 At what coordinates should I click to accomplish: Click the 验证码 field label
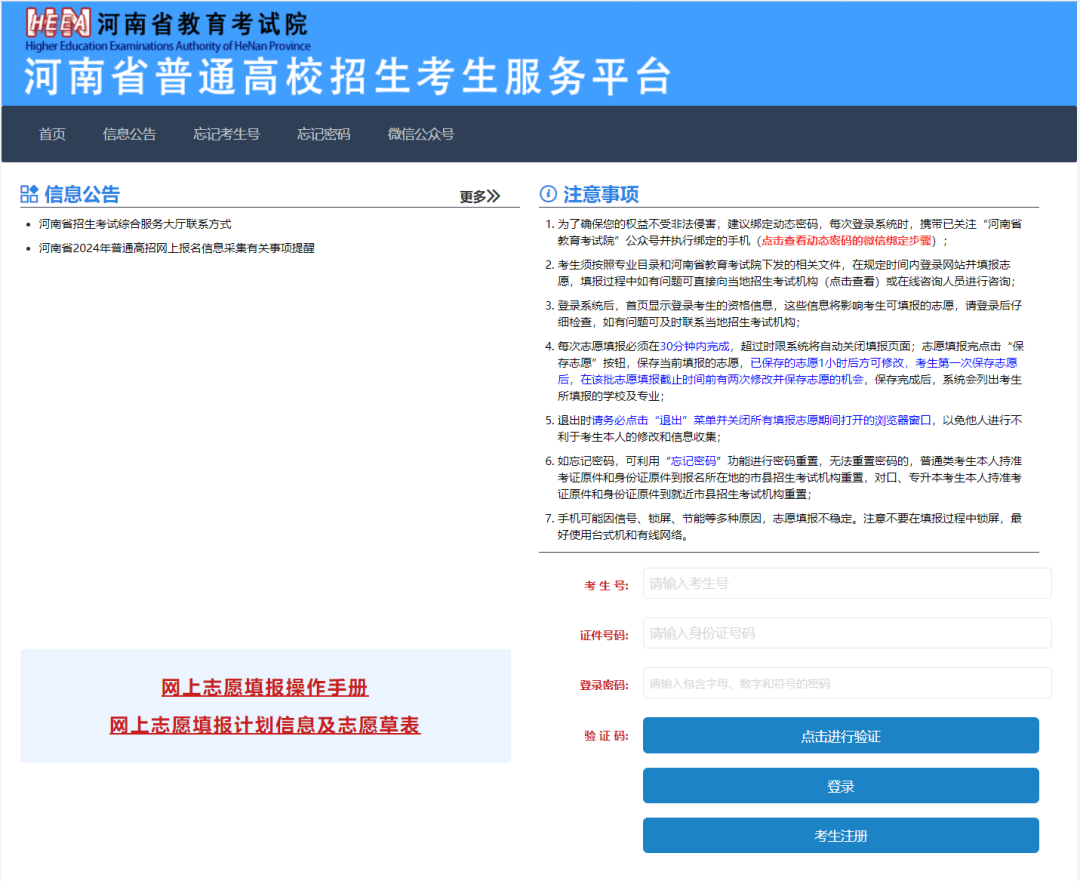(606, 736)
